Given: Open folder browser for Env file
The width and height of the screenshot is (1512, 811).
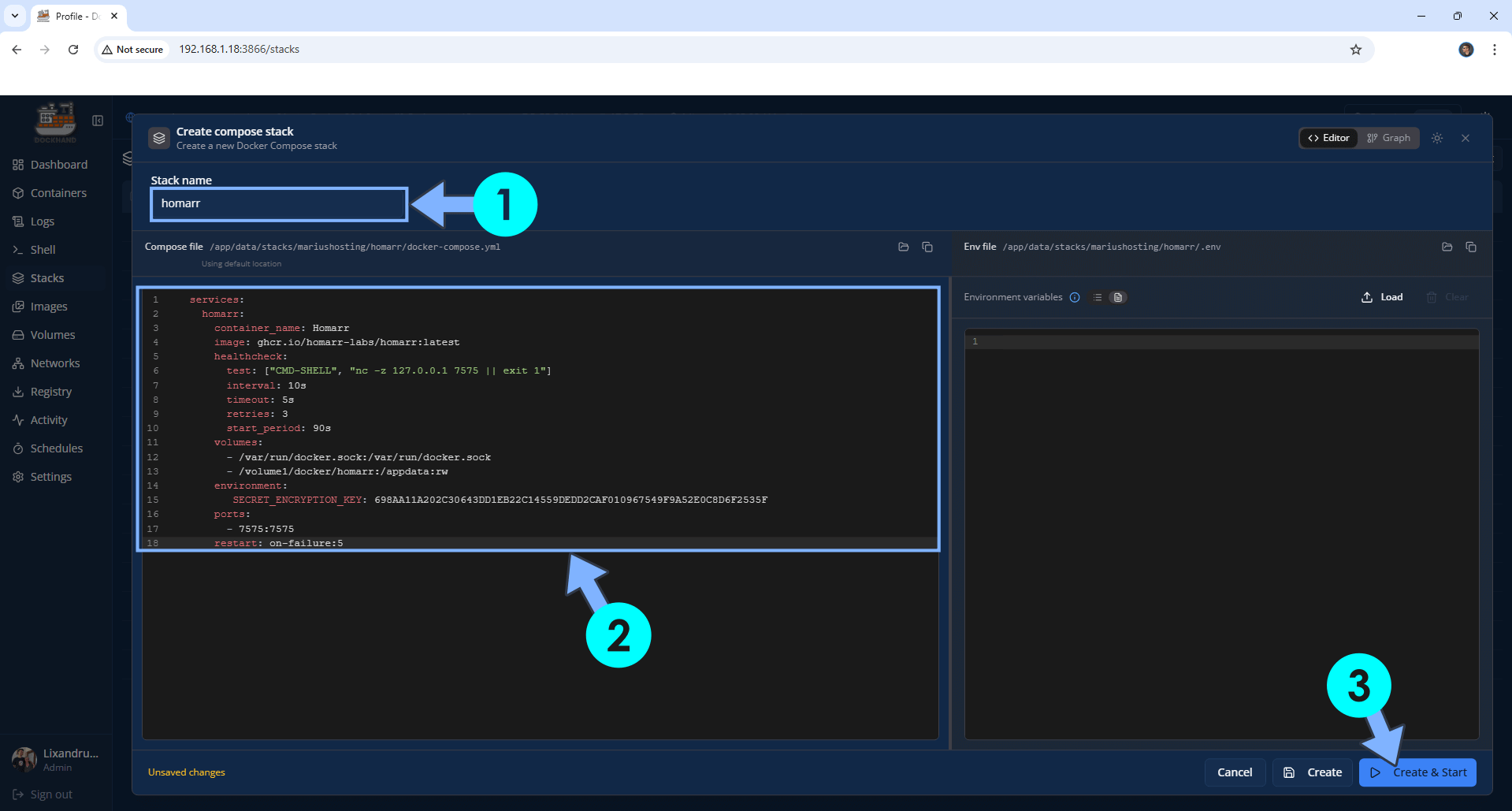Looking at the screenshot, I should 1447,247.
